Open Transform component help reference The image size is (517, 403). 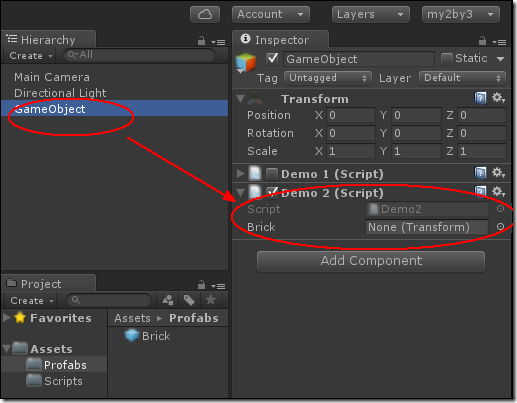(480, 98)
